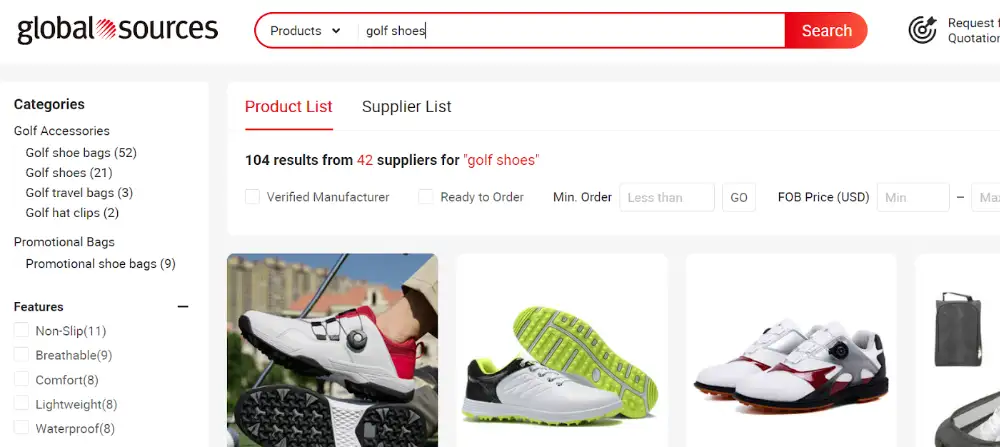Click the Global Sources logo
This screenshot has height=447, width=1000.
tap(117, 30)
